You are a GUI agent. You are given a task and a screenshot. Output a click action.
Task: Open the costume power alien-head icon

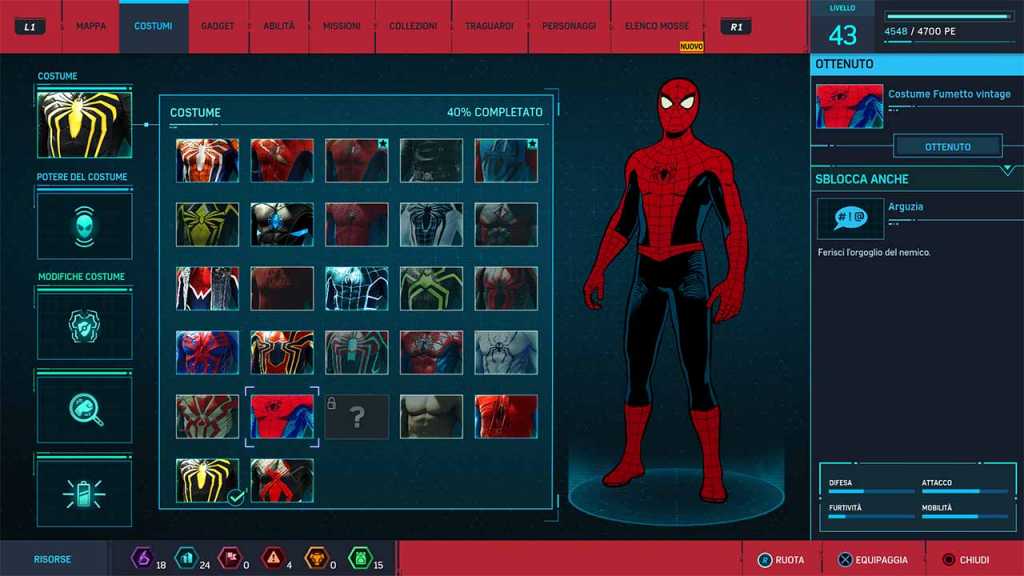84,226
